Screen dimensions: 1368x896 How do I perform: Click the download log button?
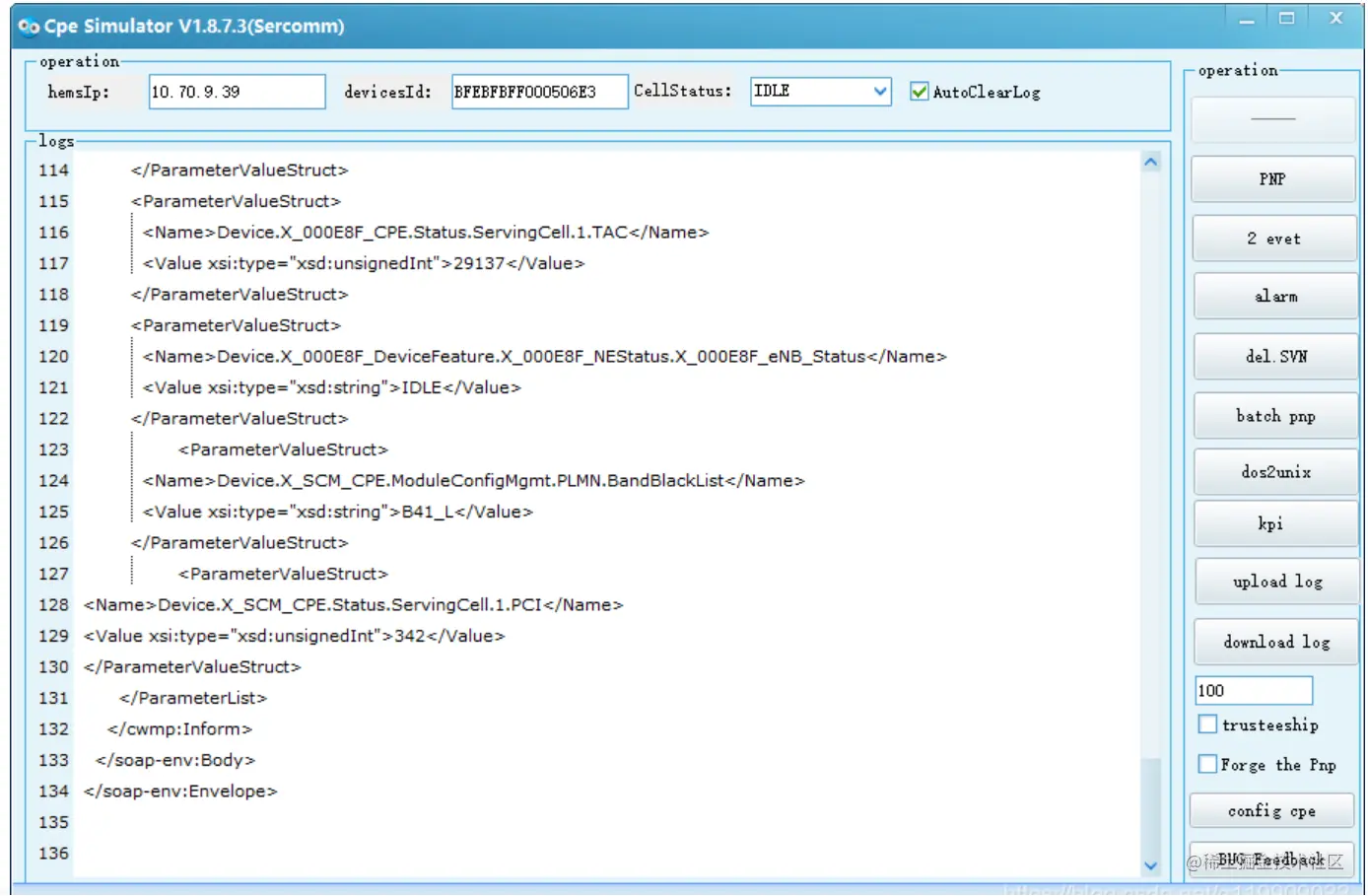(1276, 642)
